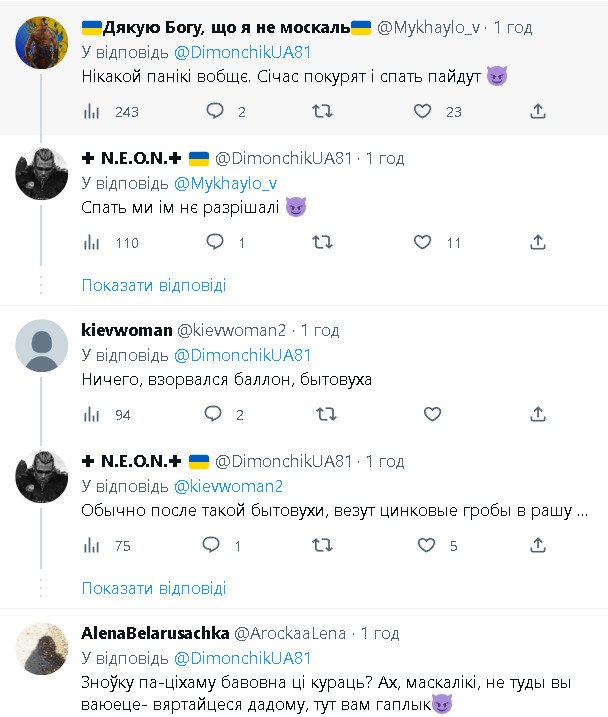View analytics showing 75 views

point(92,545)
